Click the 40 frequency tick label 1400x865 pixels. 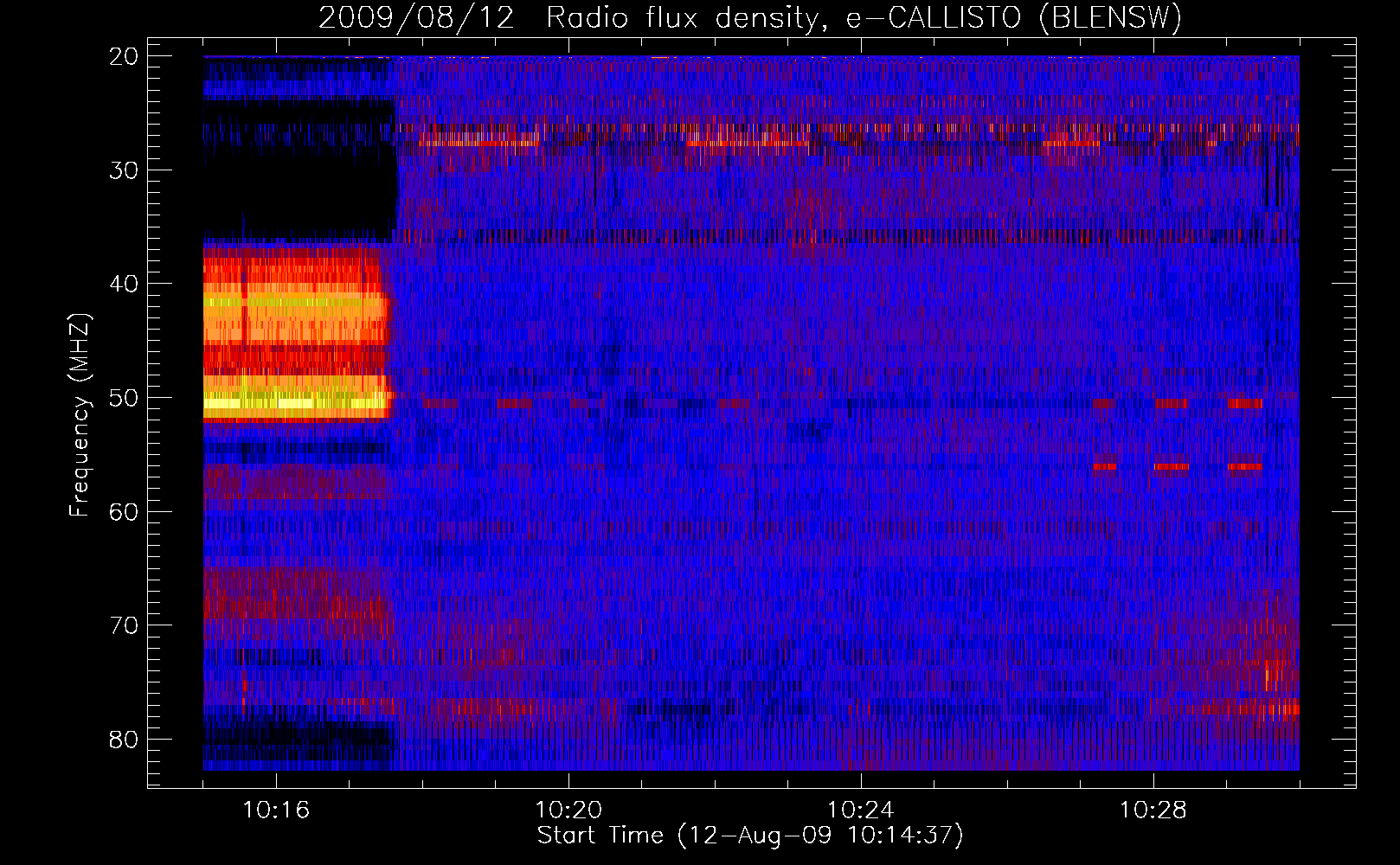coord(125,285)
